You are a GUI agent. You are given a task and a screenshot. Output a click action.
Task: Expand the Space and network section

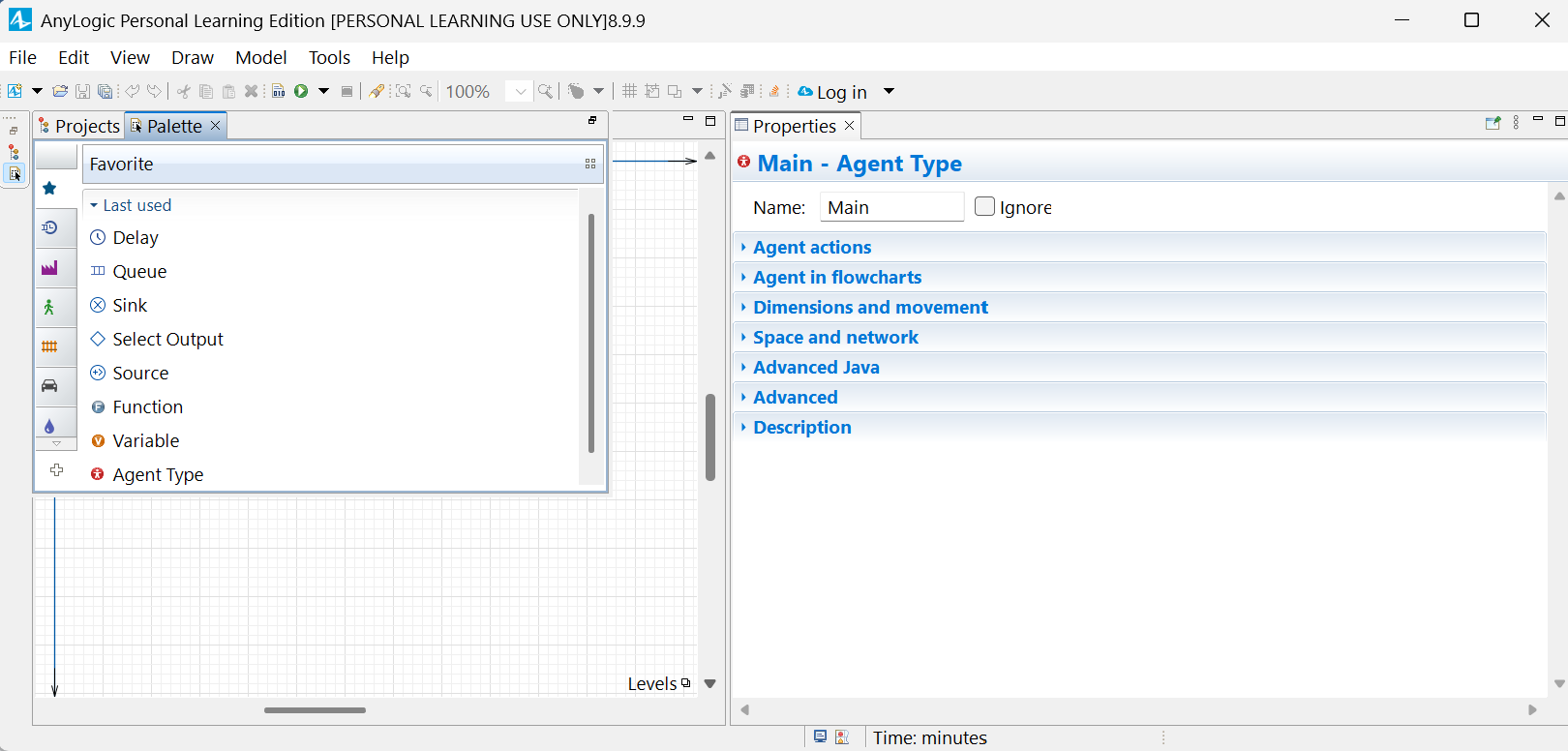coord(1139,338)
